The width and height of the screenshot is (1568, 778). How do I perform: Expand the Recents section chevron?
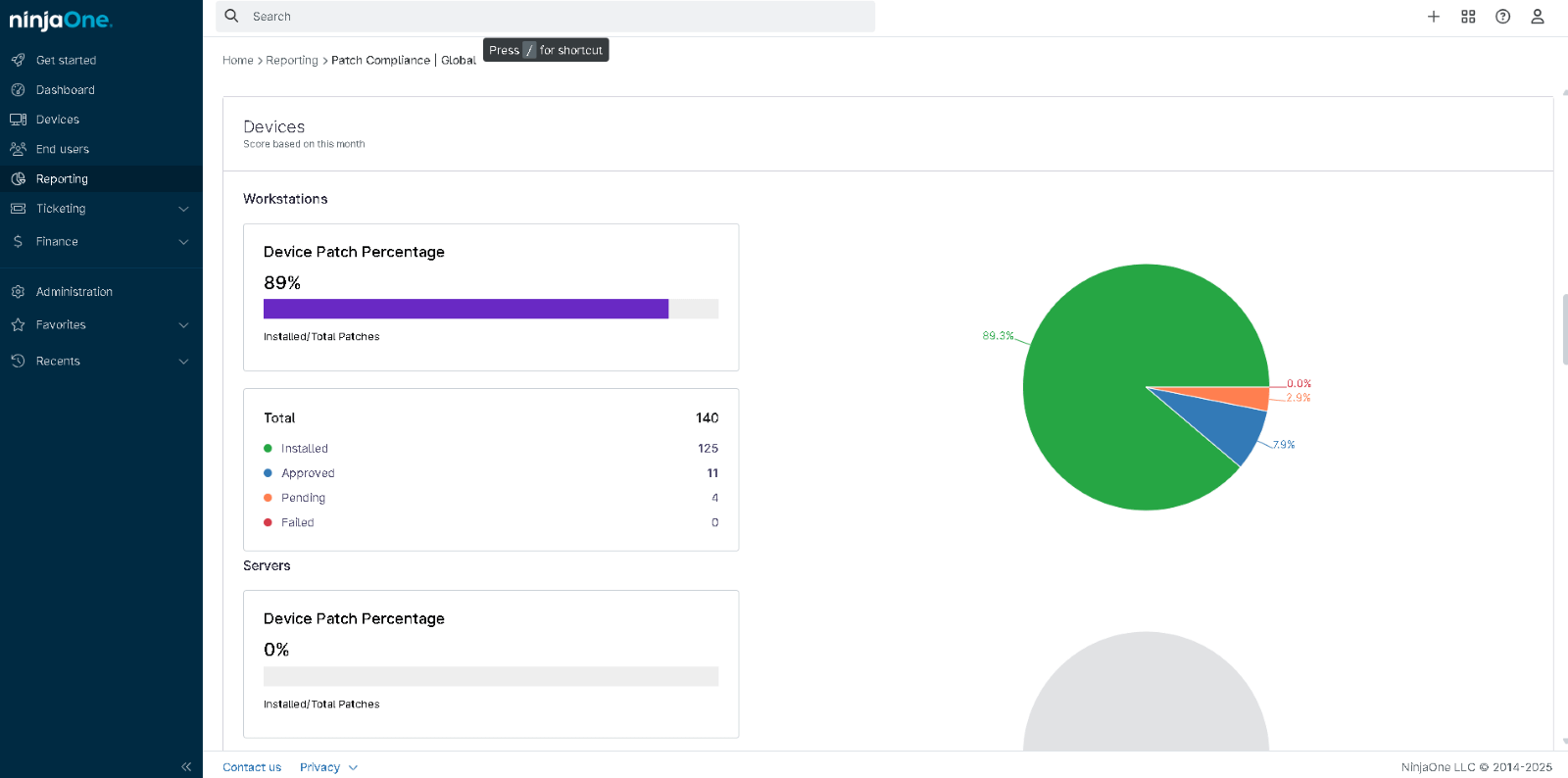(183, 362)
